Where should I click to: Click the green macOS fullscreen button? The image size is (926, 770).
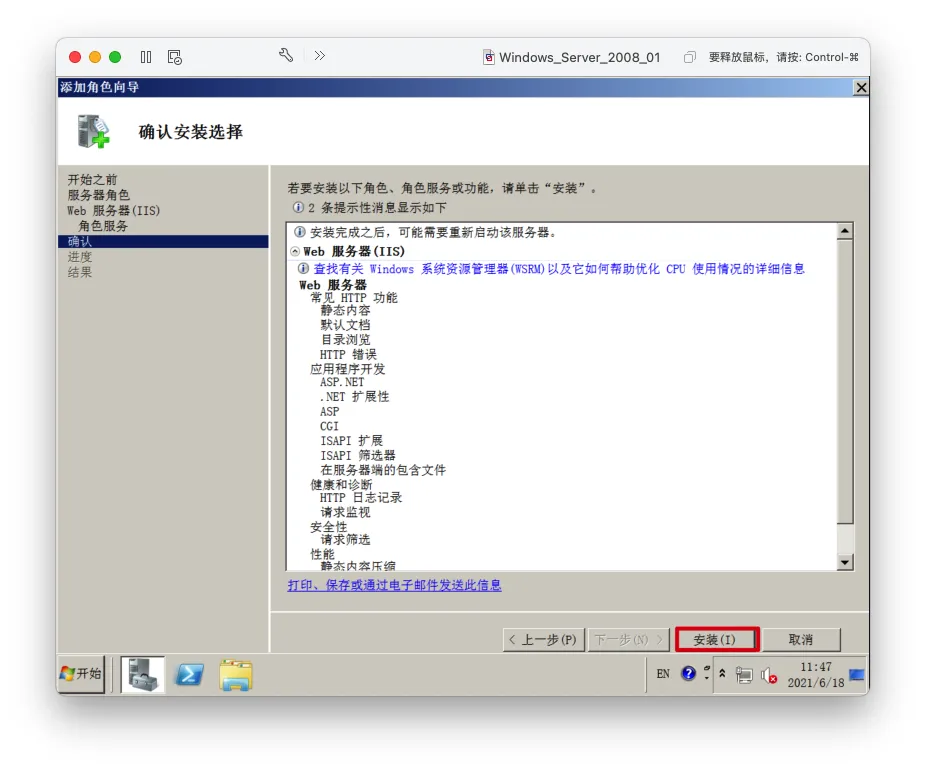pyautogui.click(x=115, y=57)
